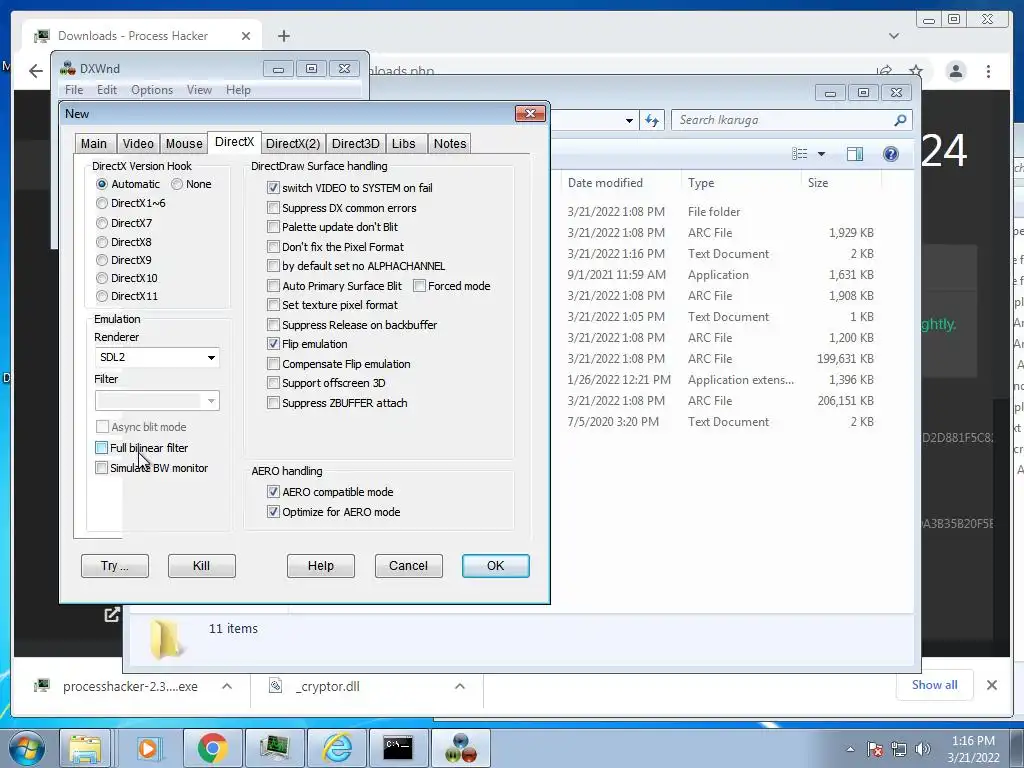Switch to the Direct3D tab

(x=355, y=144)
